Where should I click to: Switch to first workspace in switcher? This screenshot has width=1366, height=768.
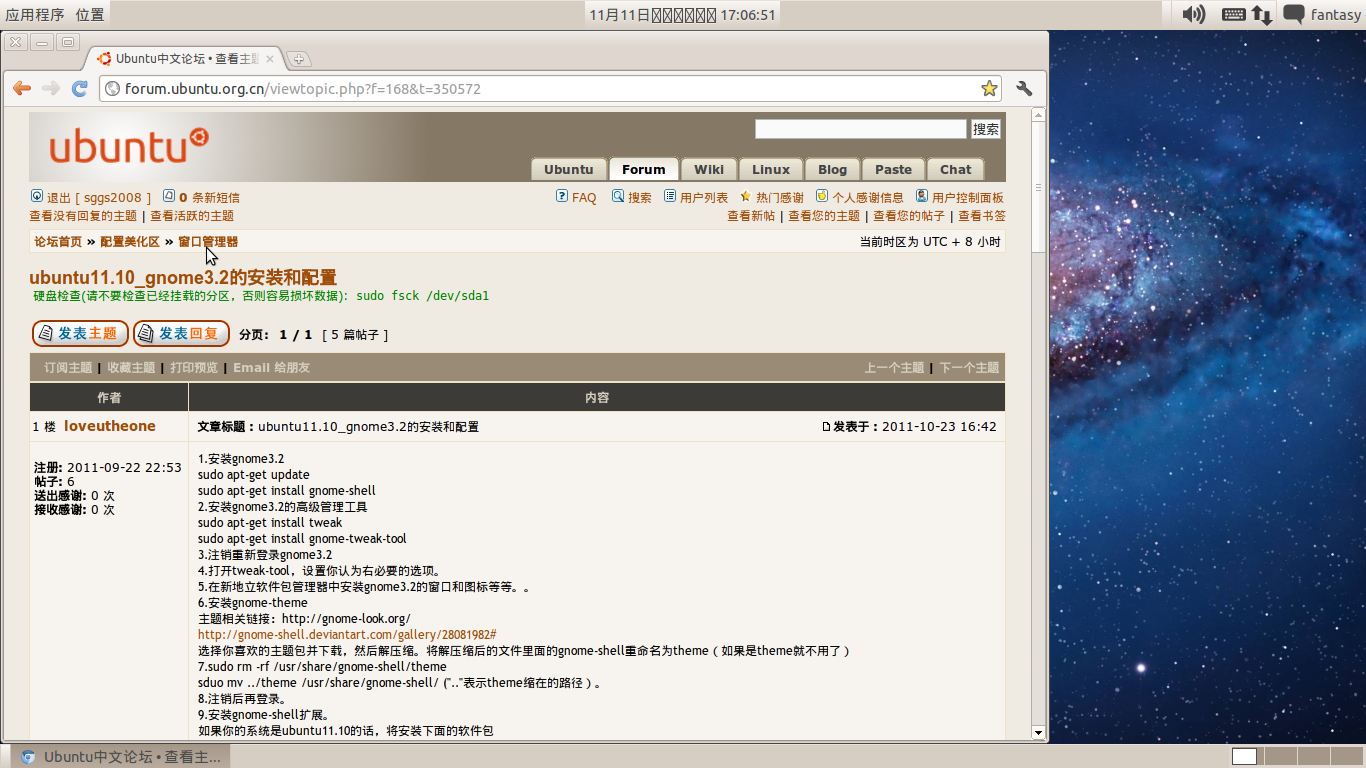click(1244, 756)
